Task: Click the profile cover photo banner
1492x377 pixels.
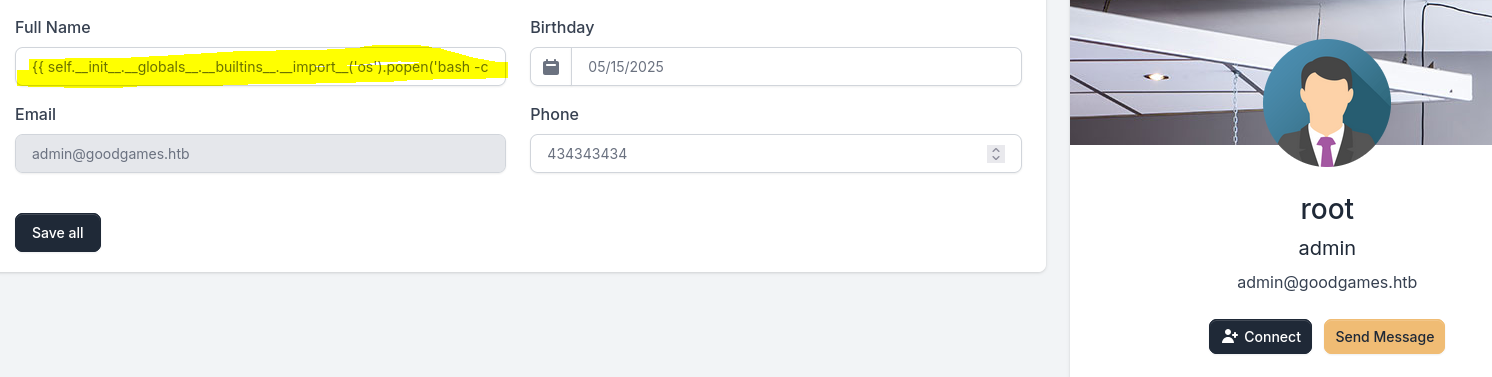Action: click(1281, 72)
